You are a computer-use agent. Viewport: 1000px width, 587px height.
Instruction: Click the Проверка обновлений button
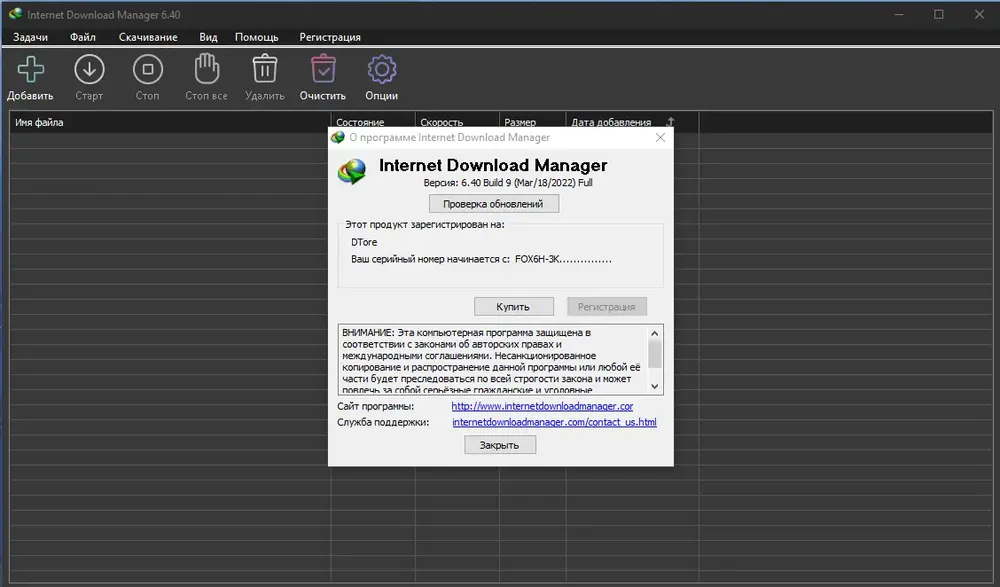point(494,204)
